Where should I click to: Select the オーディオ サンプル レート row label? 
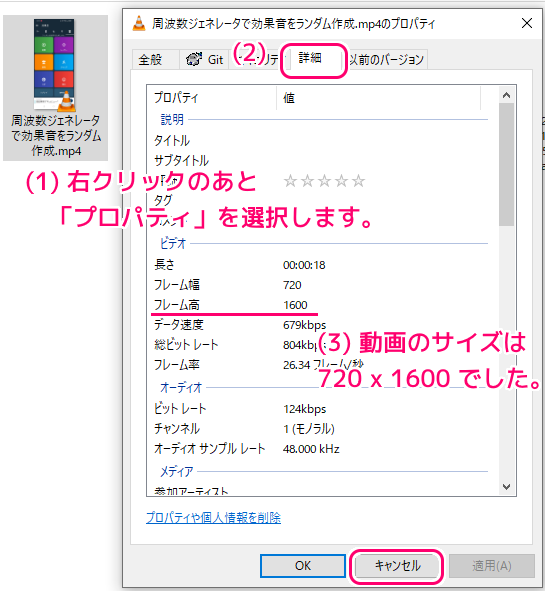pyautogui.click(x=210, y=449)
